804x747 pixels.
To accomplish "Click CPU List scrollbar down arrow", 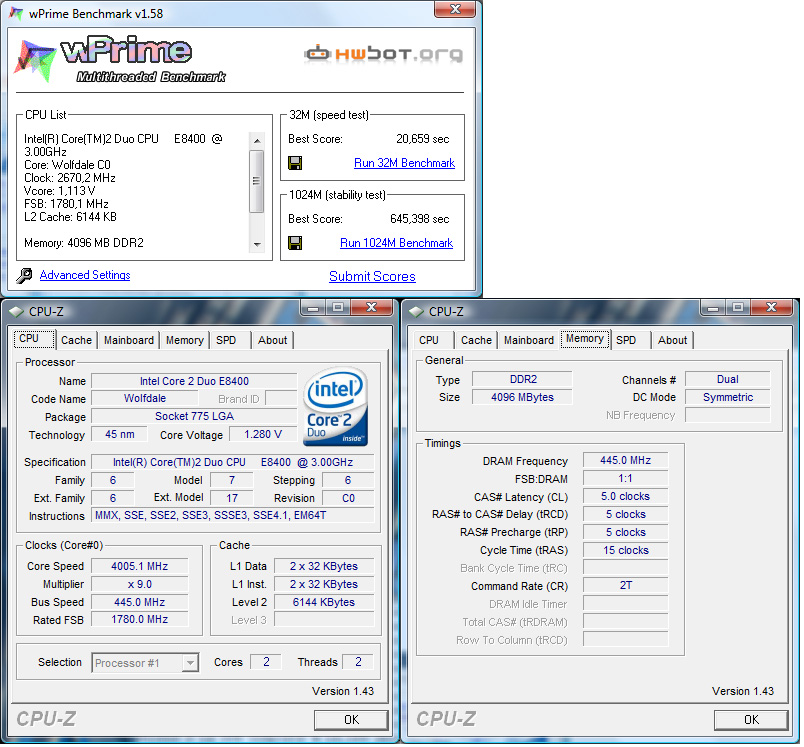I will coord(257,245).
